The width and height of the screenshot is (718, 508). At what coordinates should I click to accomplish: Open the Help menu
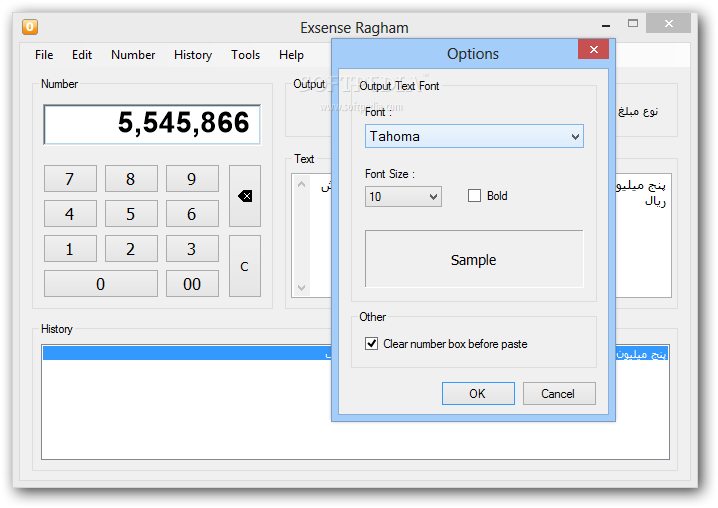pyautogui.click(x=291, y=55)
